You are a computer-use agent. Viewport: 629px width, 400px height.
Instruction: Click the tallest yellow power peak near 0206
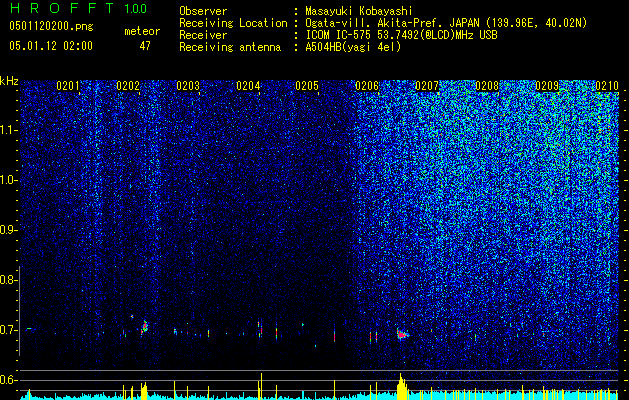(x=401, y=386)
